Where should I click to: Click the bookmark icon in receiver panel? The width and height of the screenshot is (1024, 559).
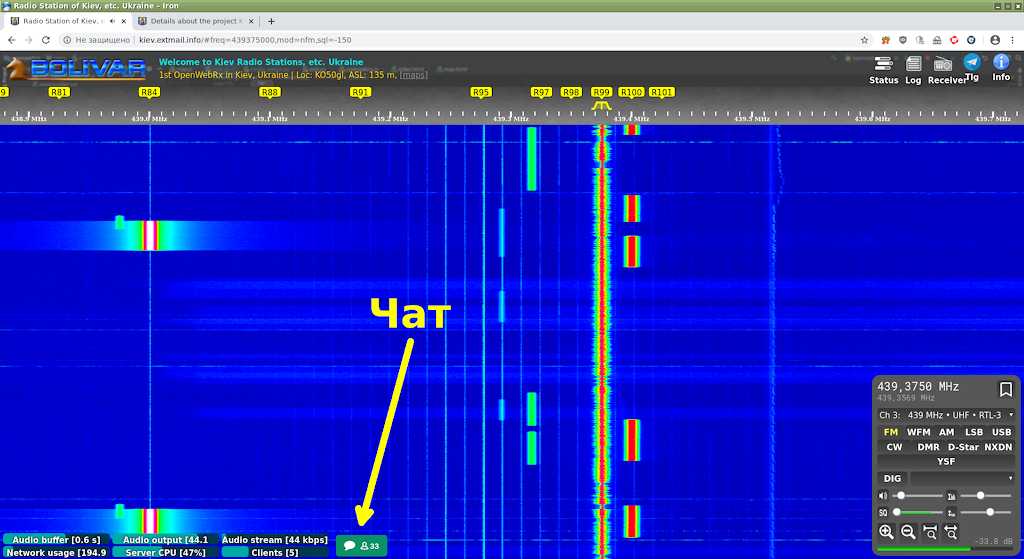1005,389
